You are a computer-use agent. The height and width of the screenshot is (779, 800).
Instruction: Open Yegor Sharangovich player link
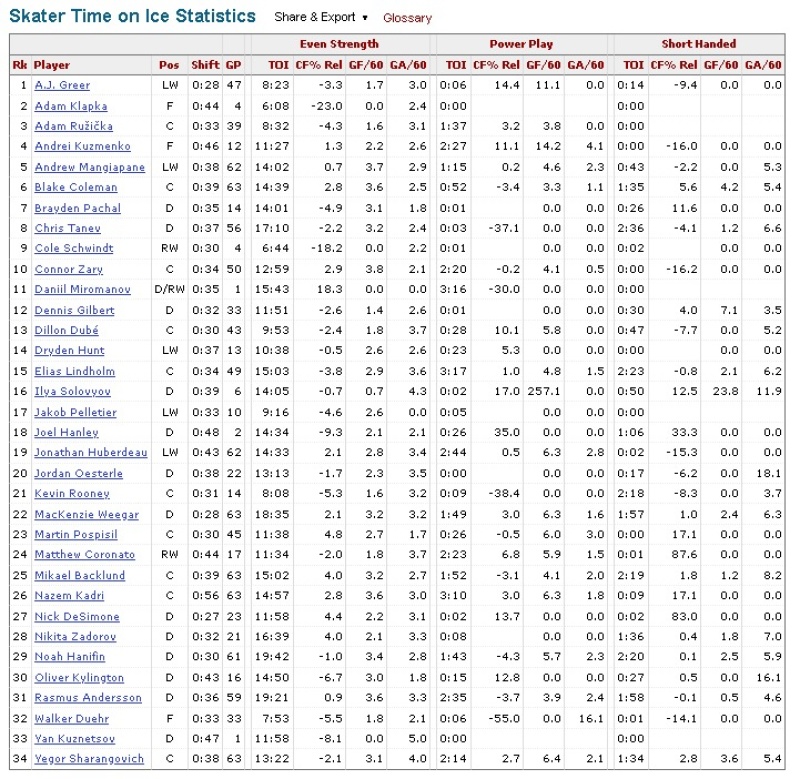coord(89,759)
